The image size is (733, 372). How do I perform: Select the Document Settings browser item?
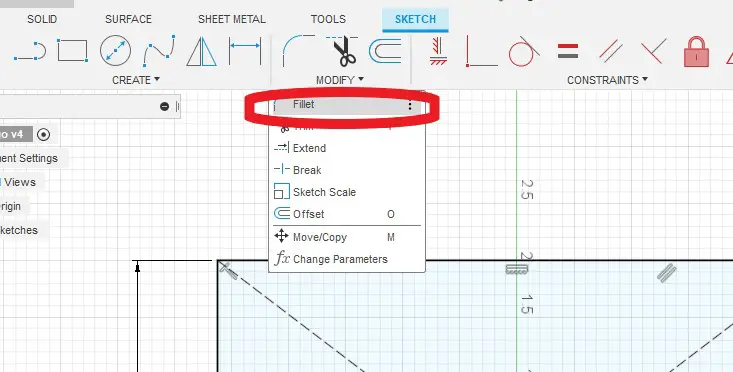(x=29, y=158)
